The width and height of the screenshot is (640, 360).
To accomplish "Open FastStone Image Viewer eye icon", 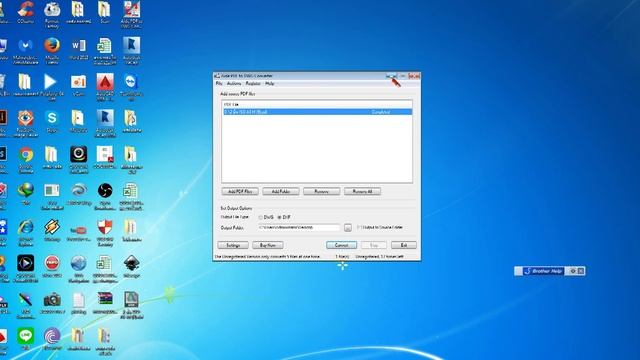I will pyautogui.click(x=26, y=118).
